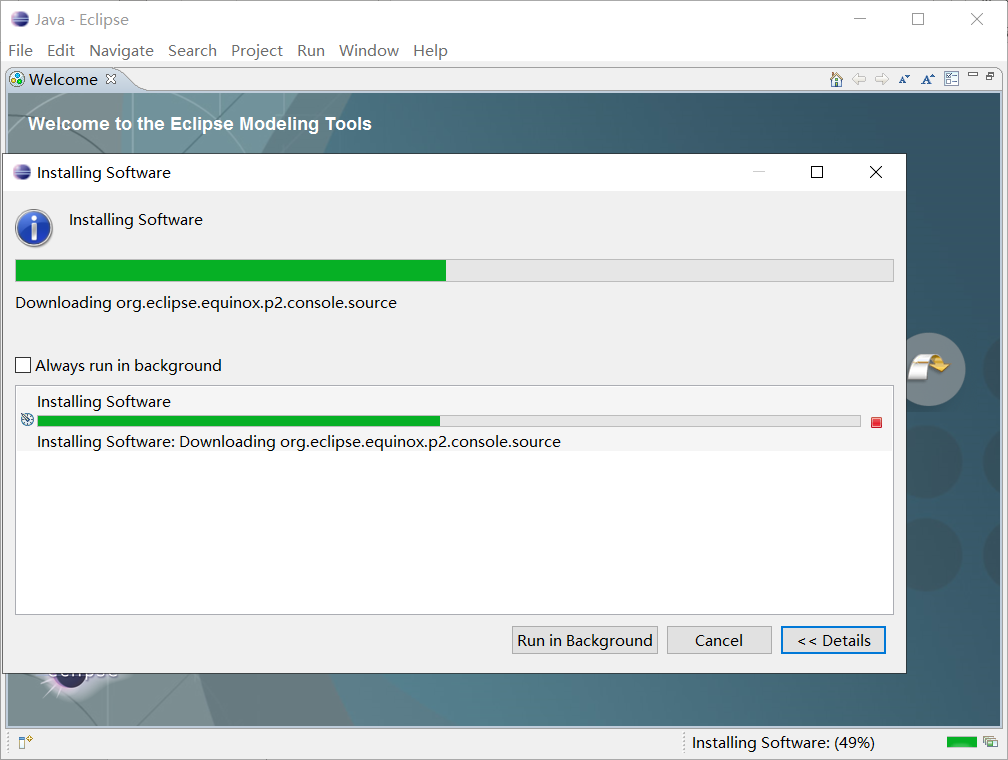Screen dimensions: 1008x760
Task: Enable Always run in background checkbox
Action: [23, 365]
